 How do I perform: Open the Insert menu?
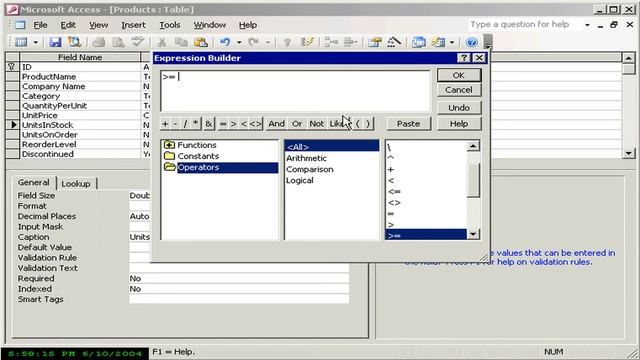133,25
